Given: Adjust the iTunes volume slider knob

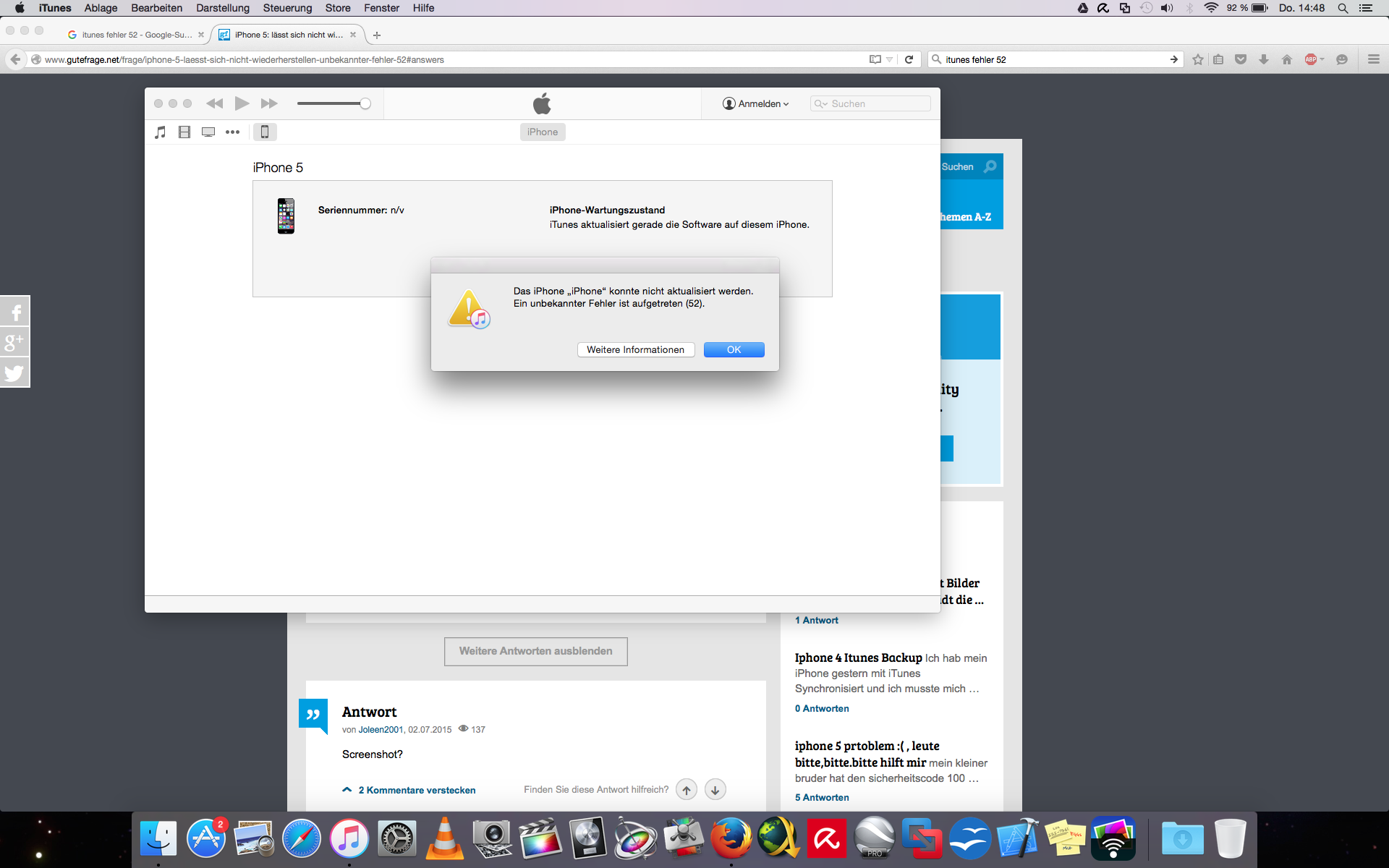Looking at the screenshot, I should click(x=365, y=103).
